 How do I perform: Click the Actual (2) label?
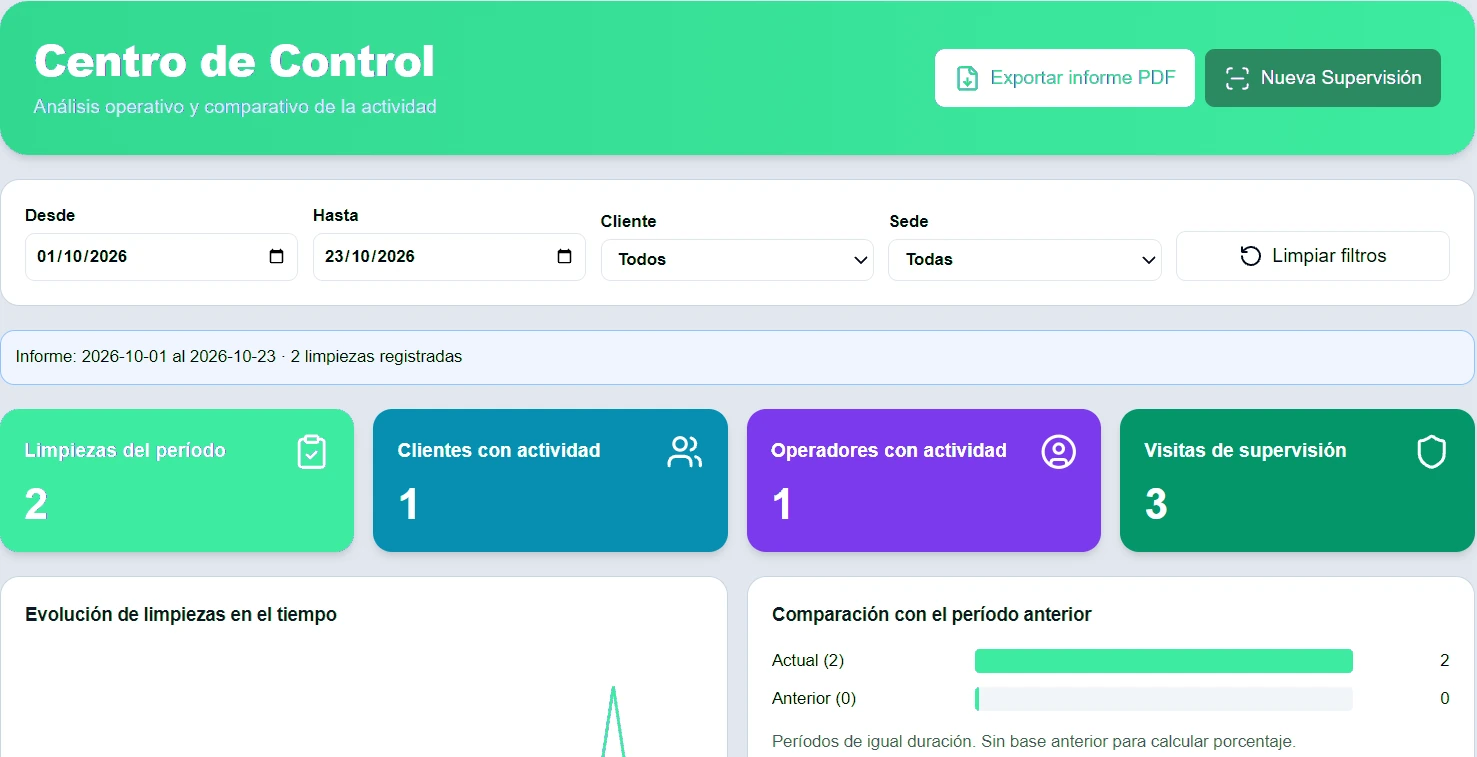(808, 661)
